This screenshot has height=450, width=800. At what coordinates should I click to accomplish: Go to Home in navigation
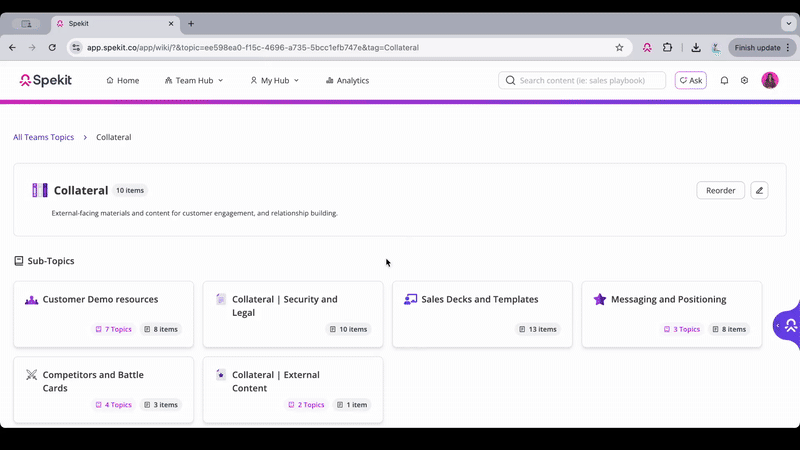pos(122,81)
